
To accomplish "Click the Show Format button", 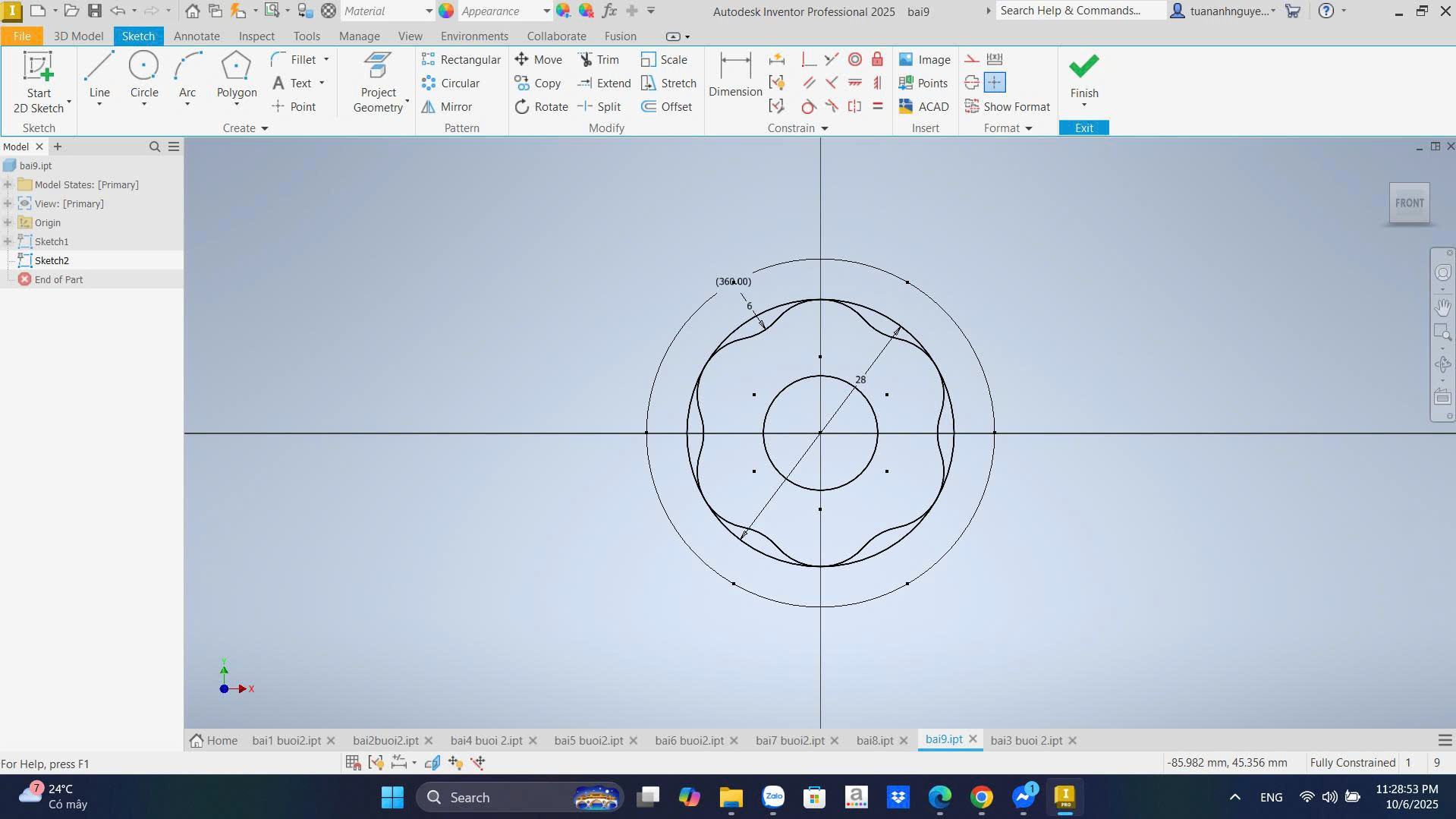I will (1008, 107).
